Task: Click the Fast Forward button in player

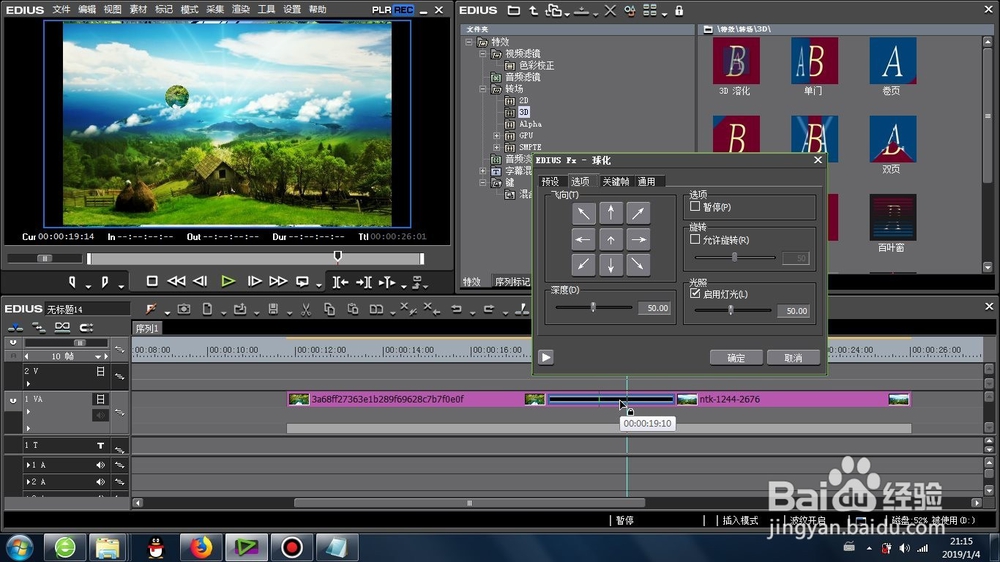Action: point(278,281)
